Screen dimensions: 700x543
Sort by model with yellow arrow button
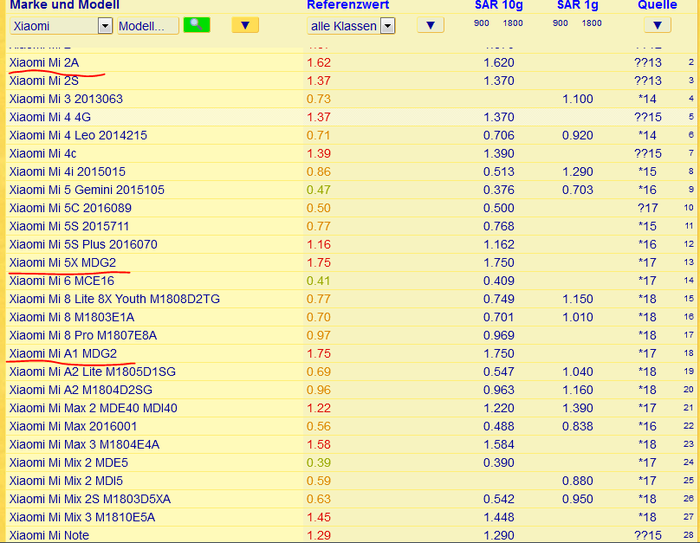tap(245, 25)
